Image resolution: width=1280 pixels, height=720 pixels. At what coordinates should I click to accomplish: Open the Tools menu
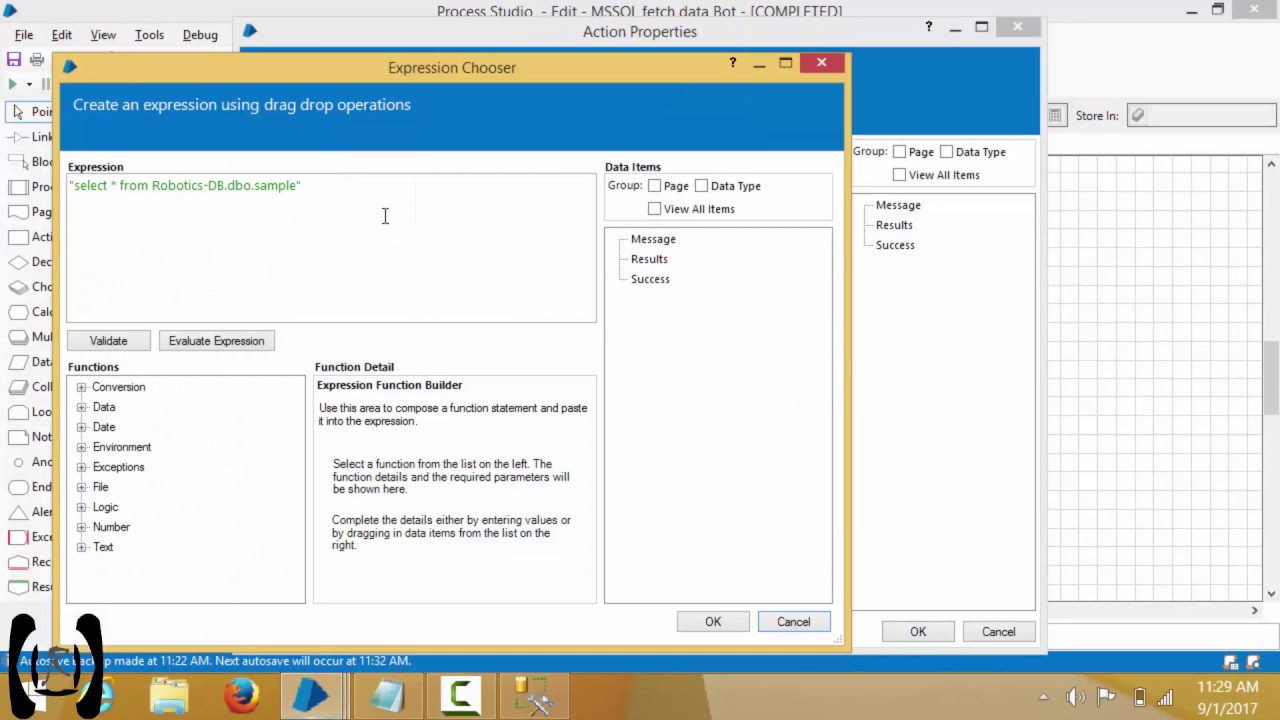point(149,35)
